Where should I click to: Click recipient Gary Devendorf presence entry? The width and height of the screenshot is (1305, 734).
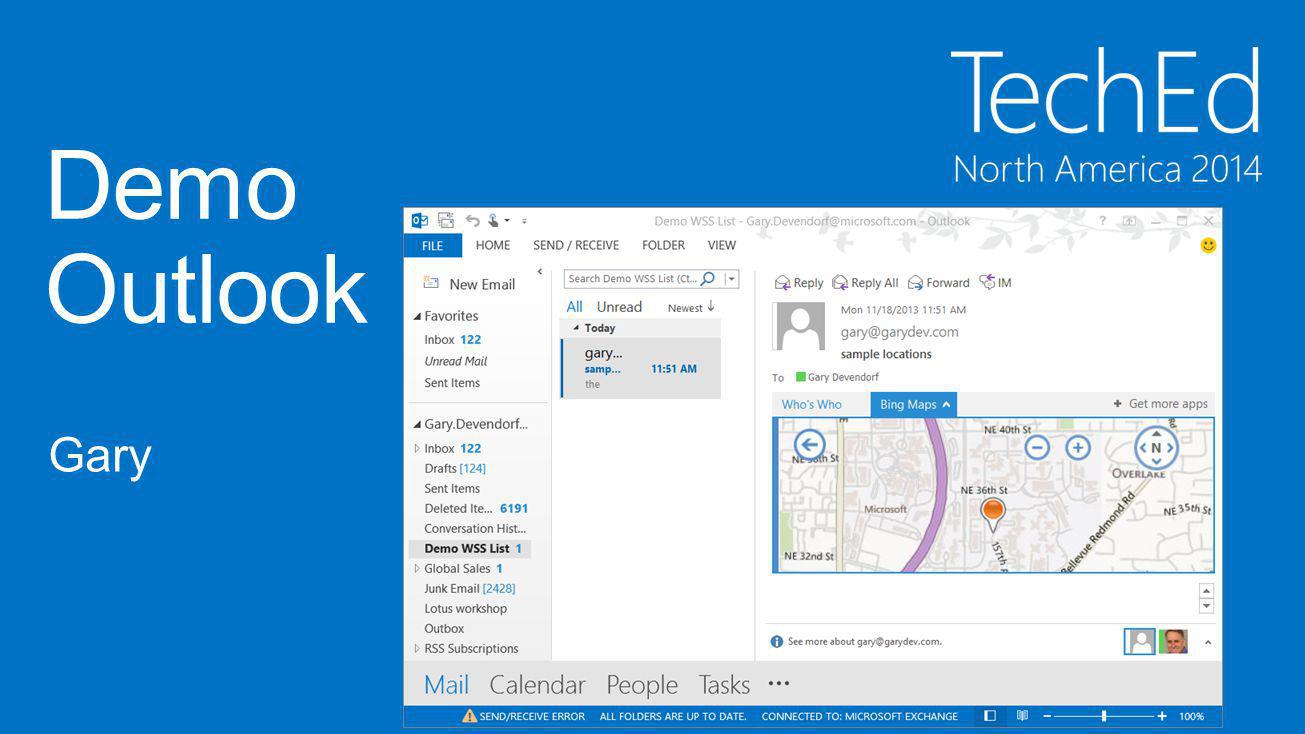pos(836,377)
